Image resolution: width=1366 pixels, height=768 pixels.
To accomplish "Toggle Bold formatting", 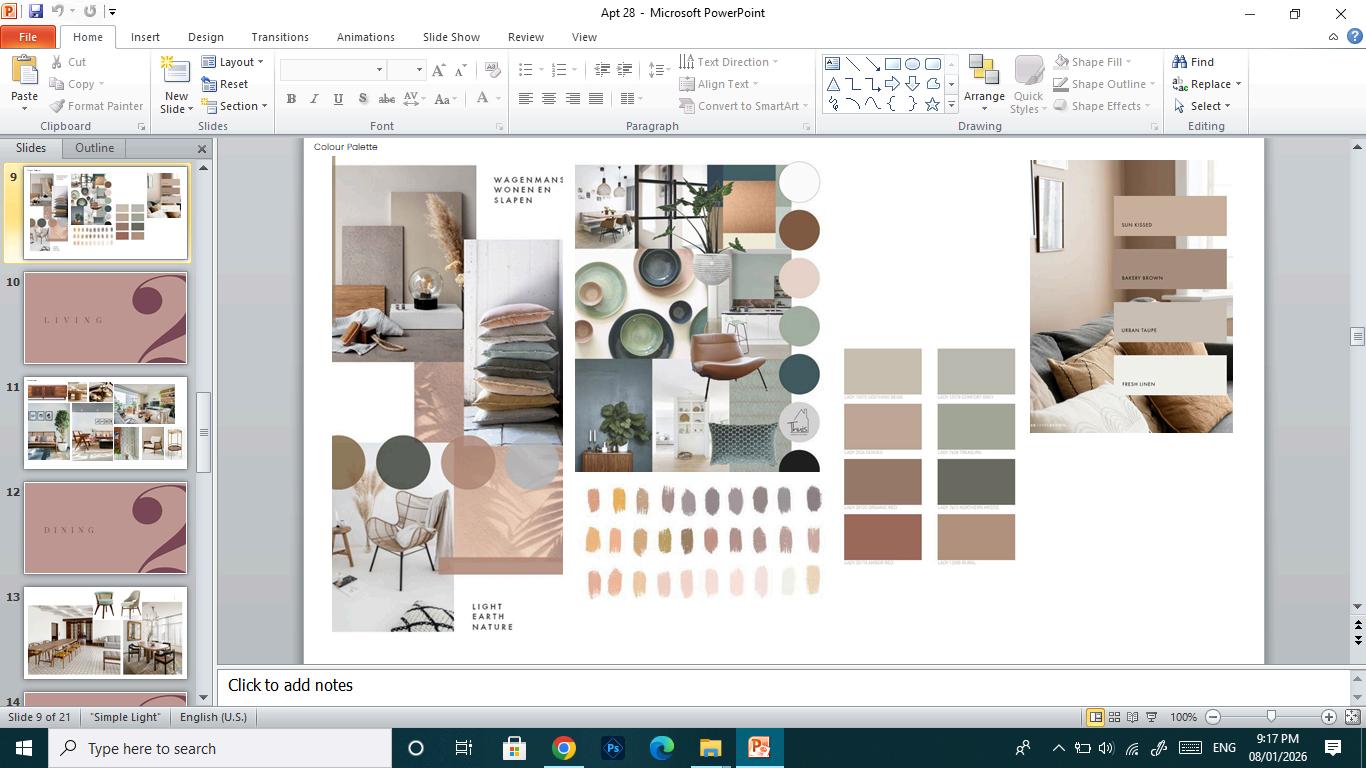I will point(291,99).
